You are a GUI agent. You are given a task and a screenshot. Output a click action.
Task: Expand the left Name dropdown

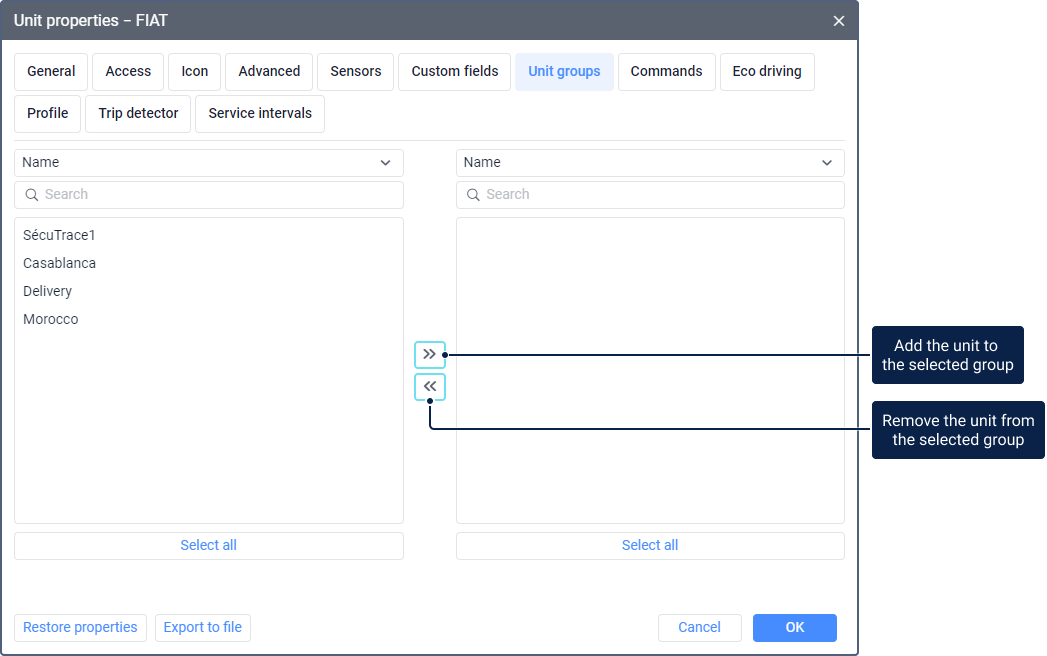(208, 163)
